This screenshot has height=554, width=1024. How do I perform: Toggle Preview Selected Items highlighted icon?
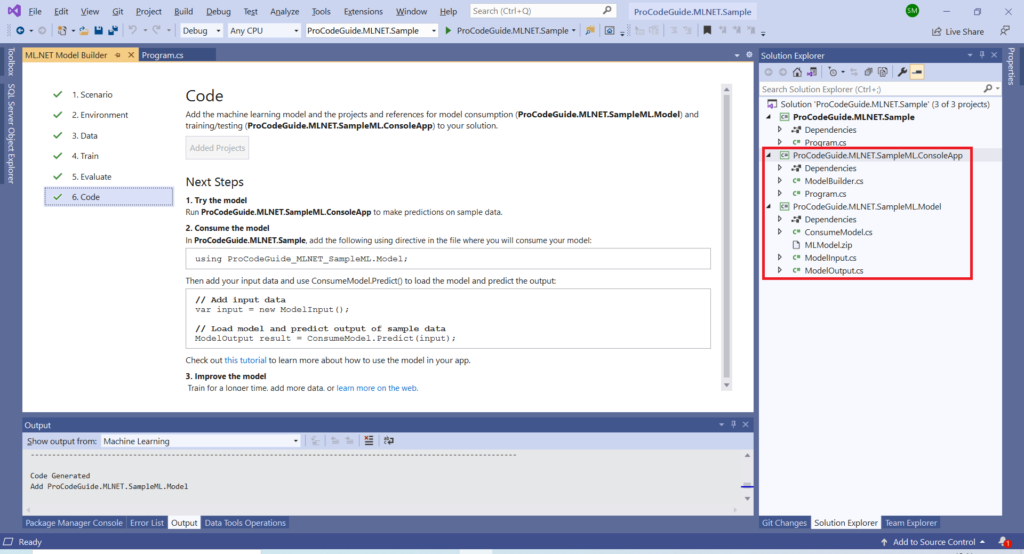pyautogui.click(x=917, y=72)
